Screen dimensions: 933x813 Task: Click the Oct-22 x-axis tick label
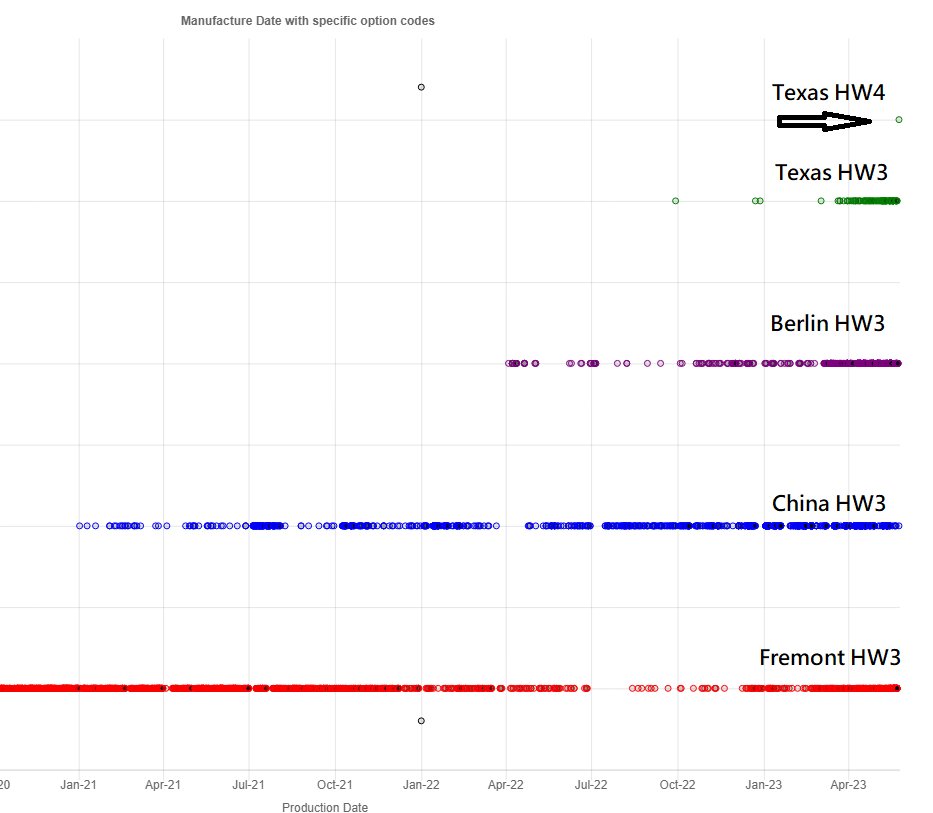click(x=677, y=785)
